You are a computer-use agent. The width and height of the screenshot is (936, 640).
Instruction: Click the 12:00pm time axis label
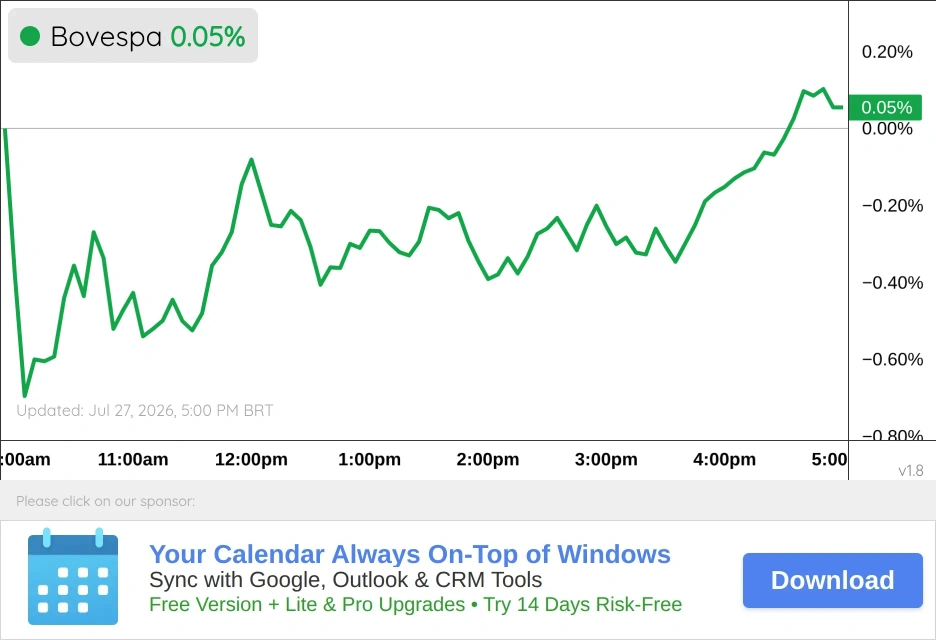pyautogui.click(x=251, y=459)
